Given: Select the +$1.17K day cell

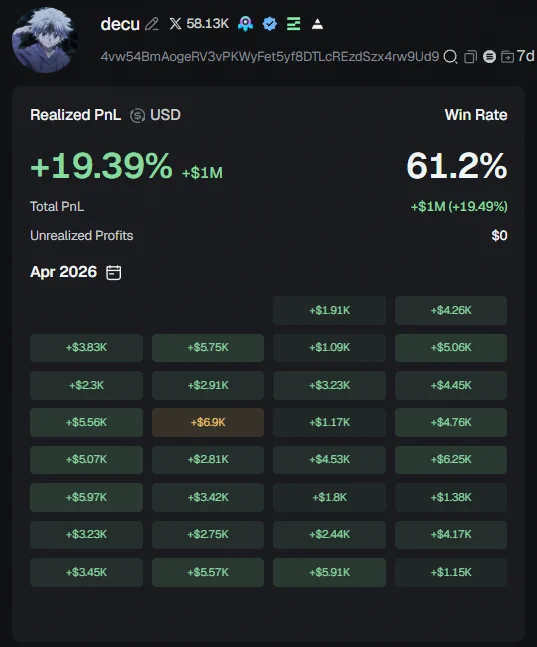Looking at the screenshot, I should 329,423.
